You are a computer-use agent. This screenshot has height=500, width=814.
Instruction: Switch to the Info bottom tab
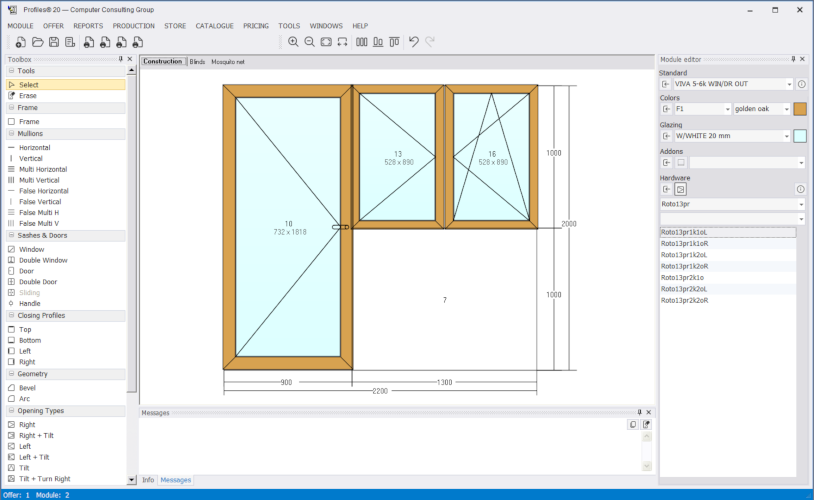pyautogui.click(x=148, y=480)
